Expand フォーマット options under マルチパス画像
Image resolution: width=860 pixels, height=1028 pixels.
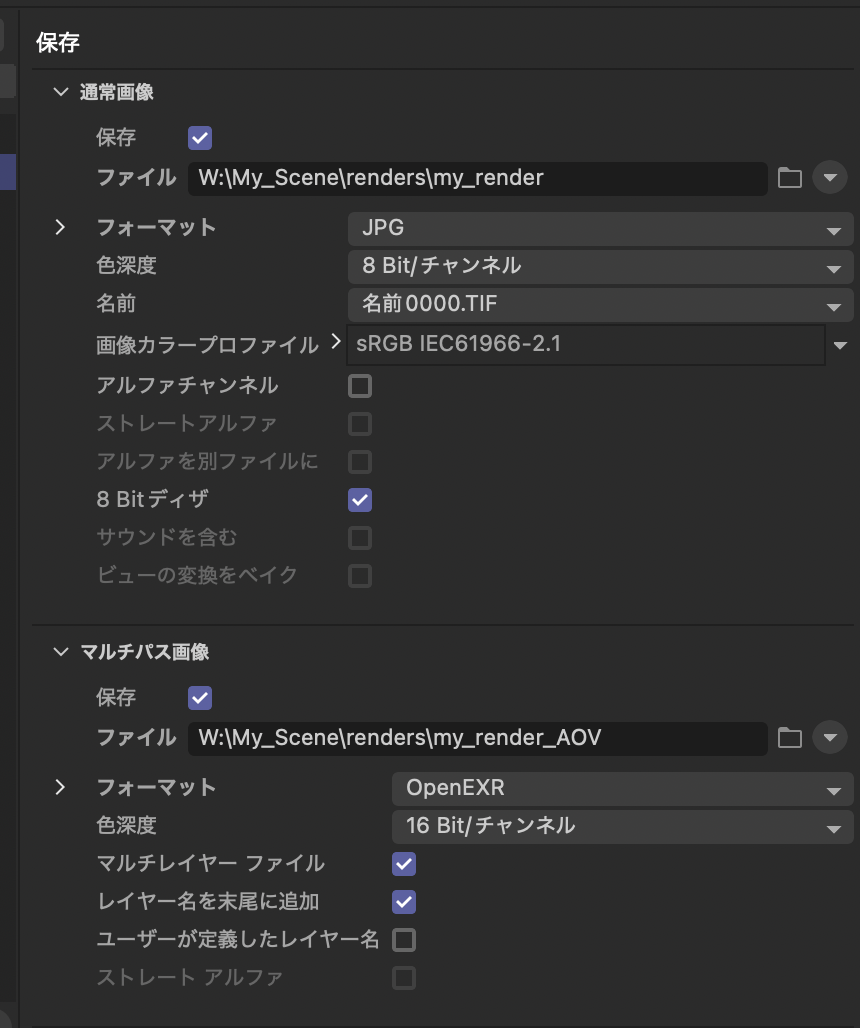[x=60, y=787]
